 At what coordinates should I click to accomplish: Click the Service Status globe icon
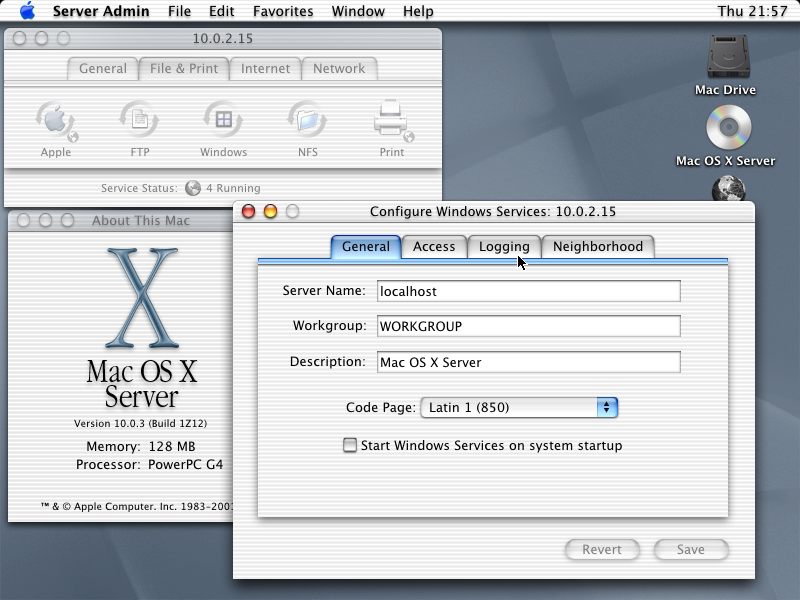pos(193,188)
